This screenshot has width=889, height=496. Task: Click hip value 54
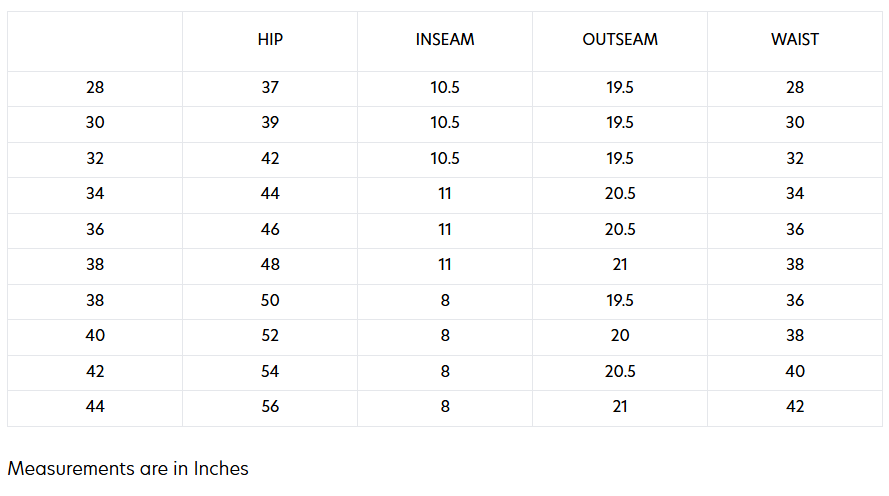coord(270,372)
